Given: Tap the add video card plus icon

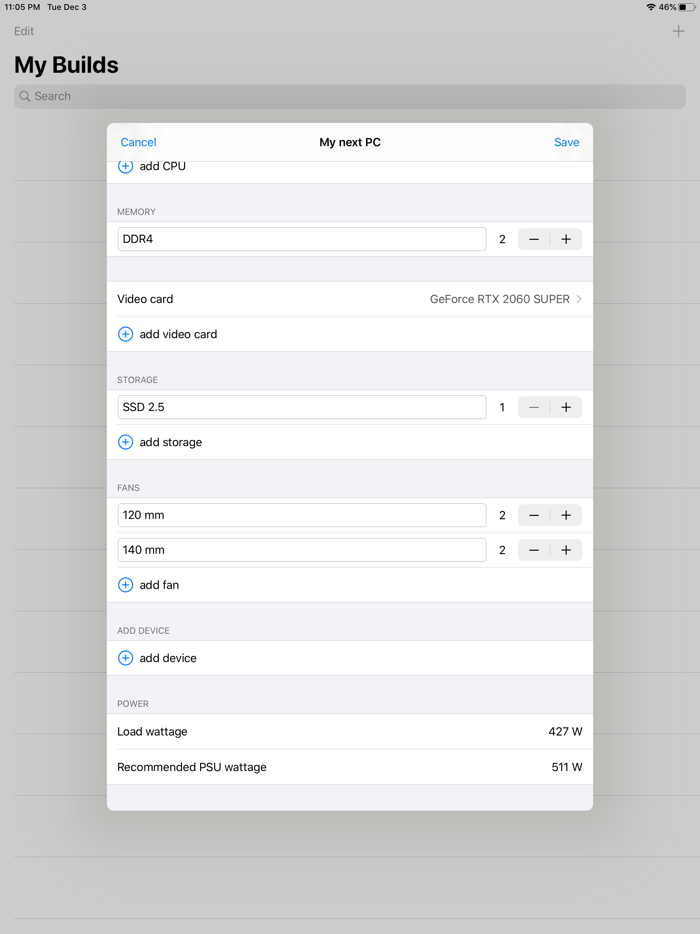Looking at the screenshot, I should [125, 333].
